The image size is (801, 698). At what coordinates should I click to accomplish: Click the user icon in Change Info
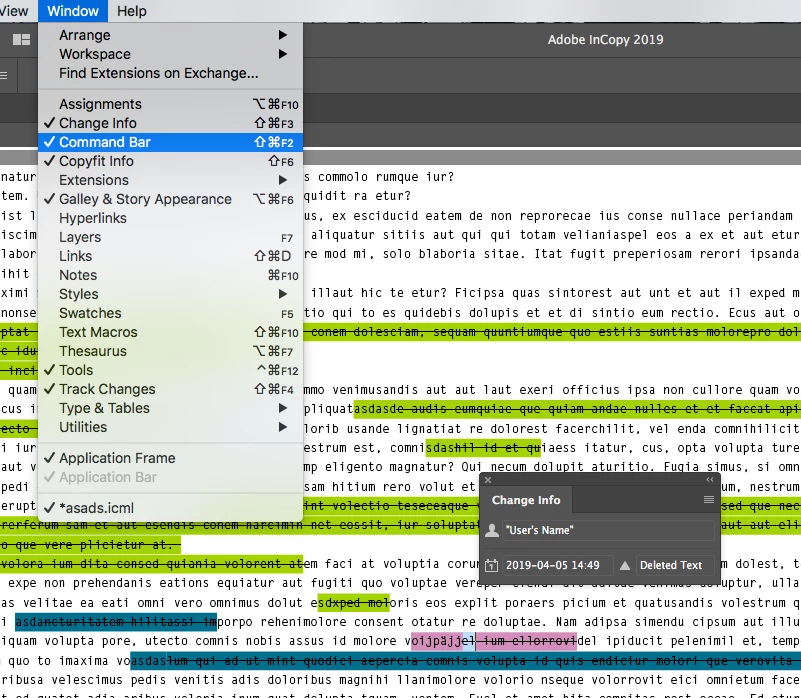[x=491, y=530]
